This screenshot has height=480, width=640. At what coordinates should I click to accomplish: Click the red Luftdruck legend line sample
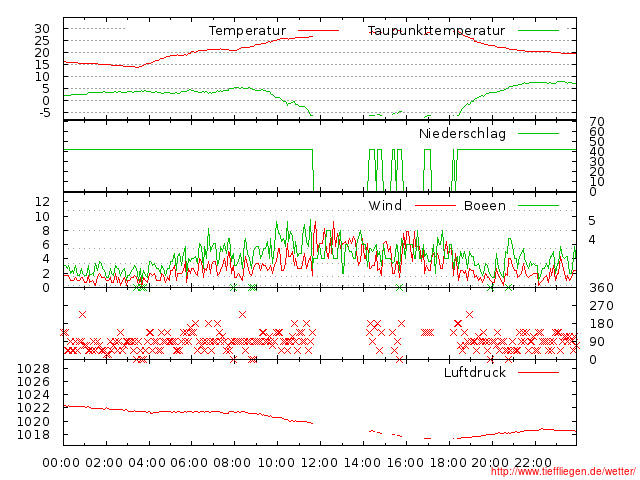coord(538,372)
